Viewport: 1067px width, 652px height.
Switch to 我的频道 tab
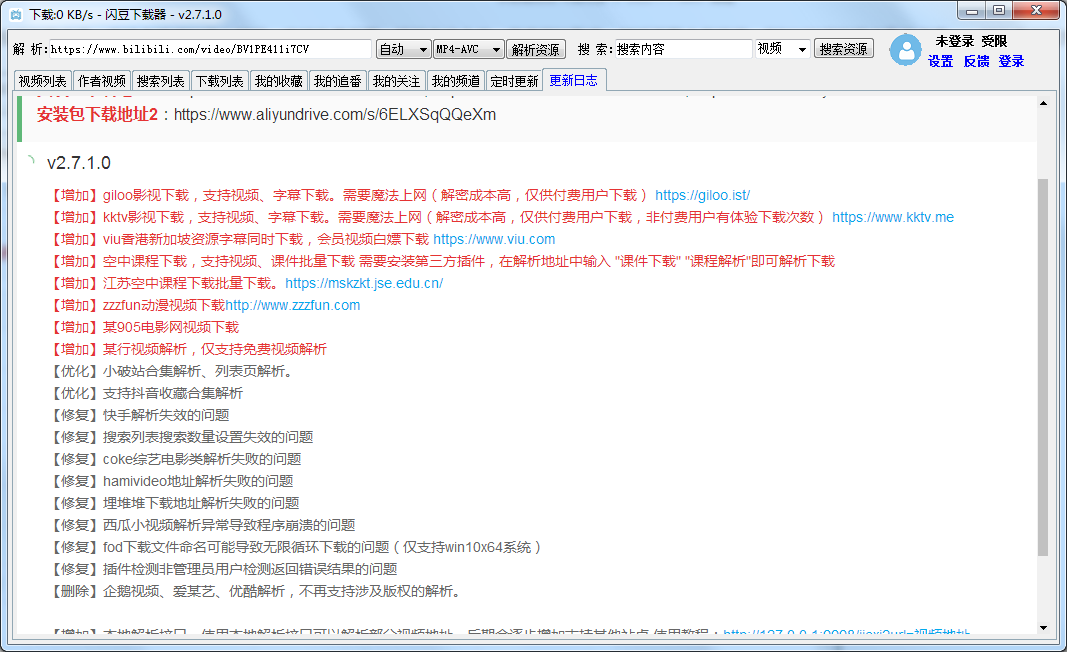click(455, 81)
